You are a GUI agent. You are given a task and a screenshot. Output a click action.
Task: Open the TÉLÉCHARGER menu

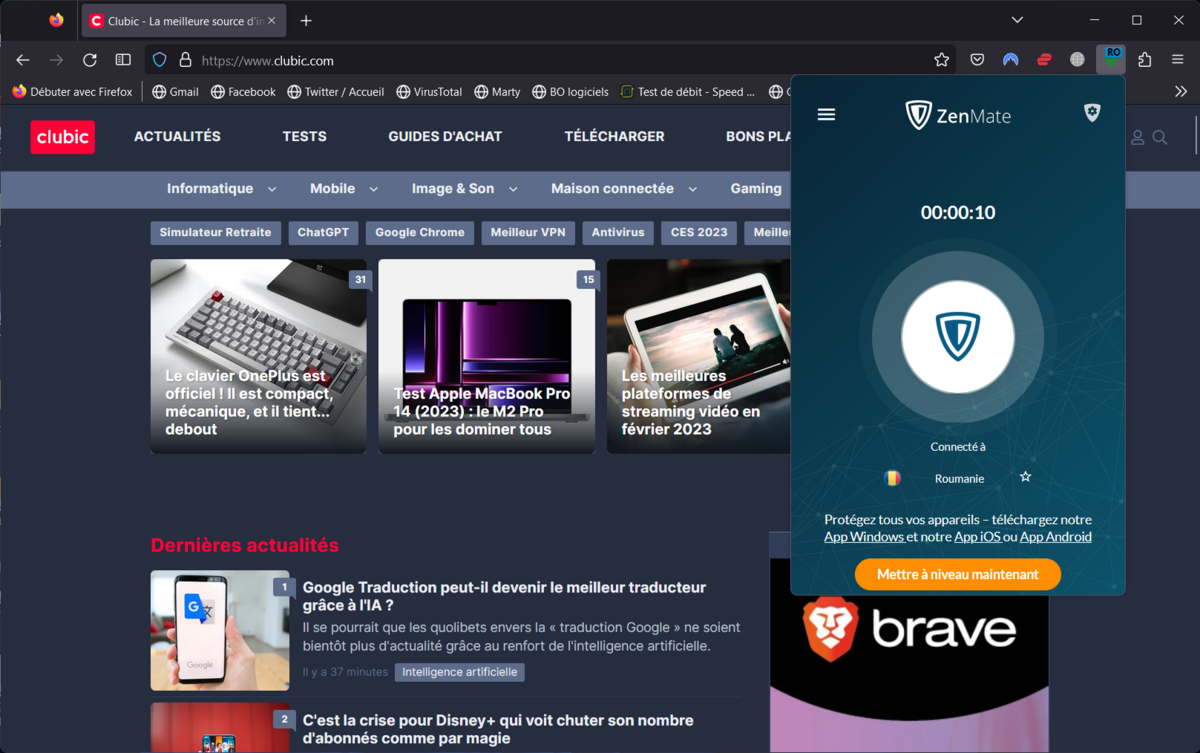(x=614, y=136)
